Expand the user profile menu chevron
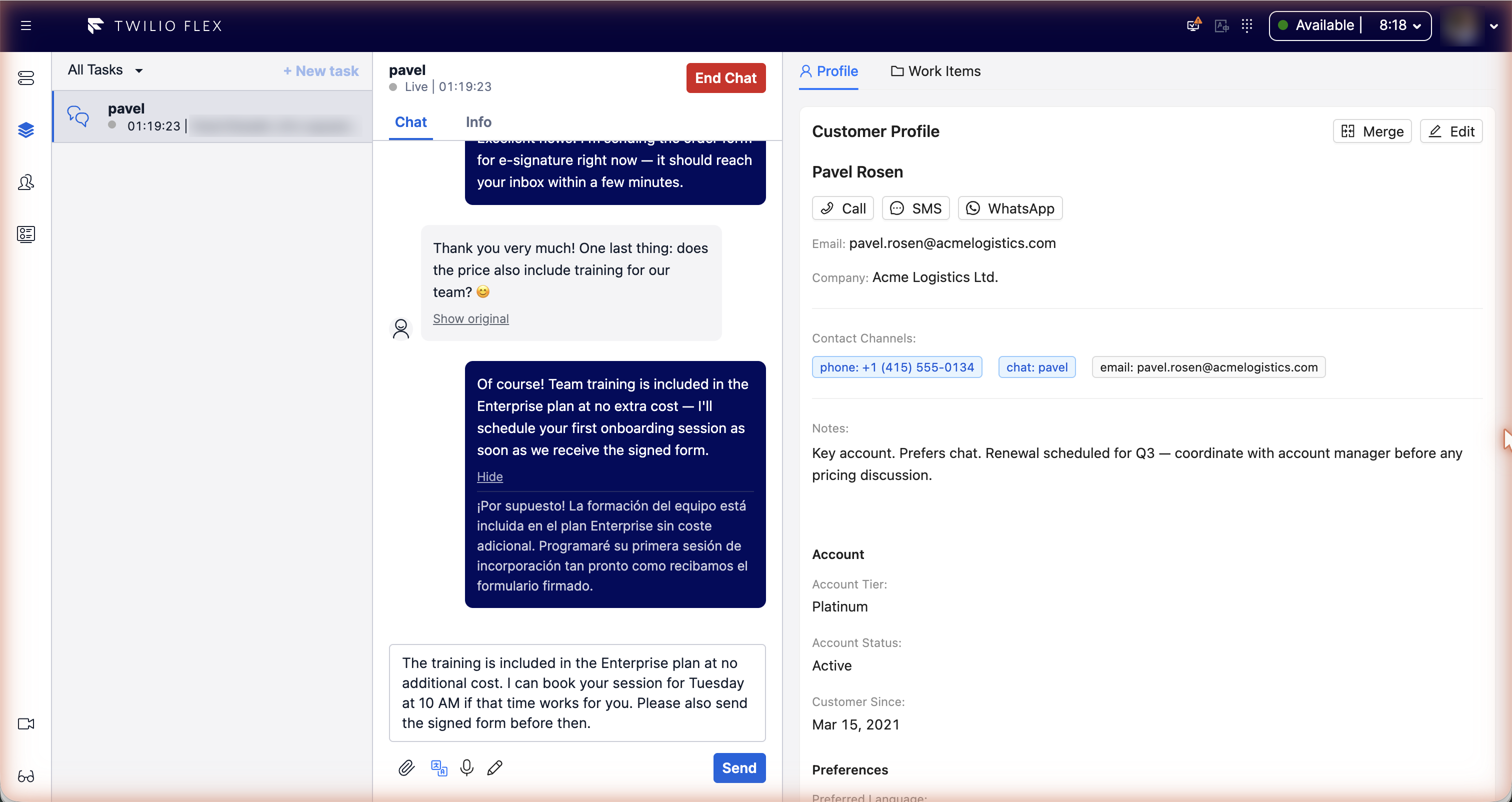This screenshot has height=802, width=1512. click(1494, 26)
